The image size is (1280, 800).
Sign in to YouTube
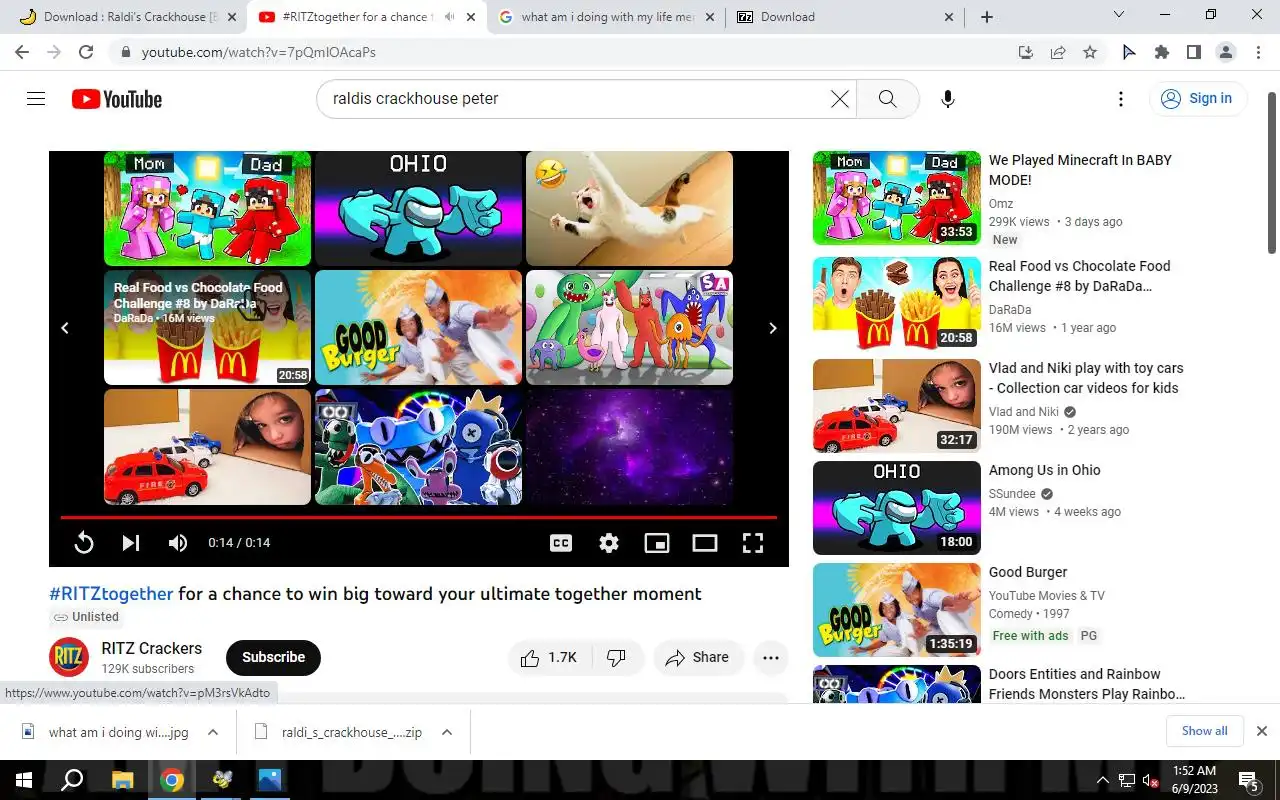pyautogui.click(x=1197, y=99)
